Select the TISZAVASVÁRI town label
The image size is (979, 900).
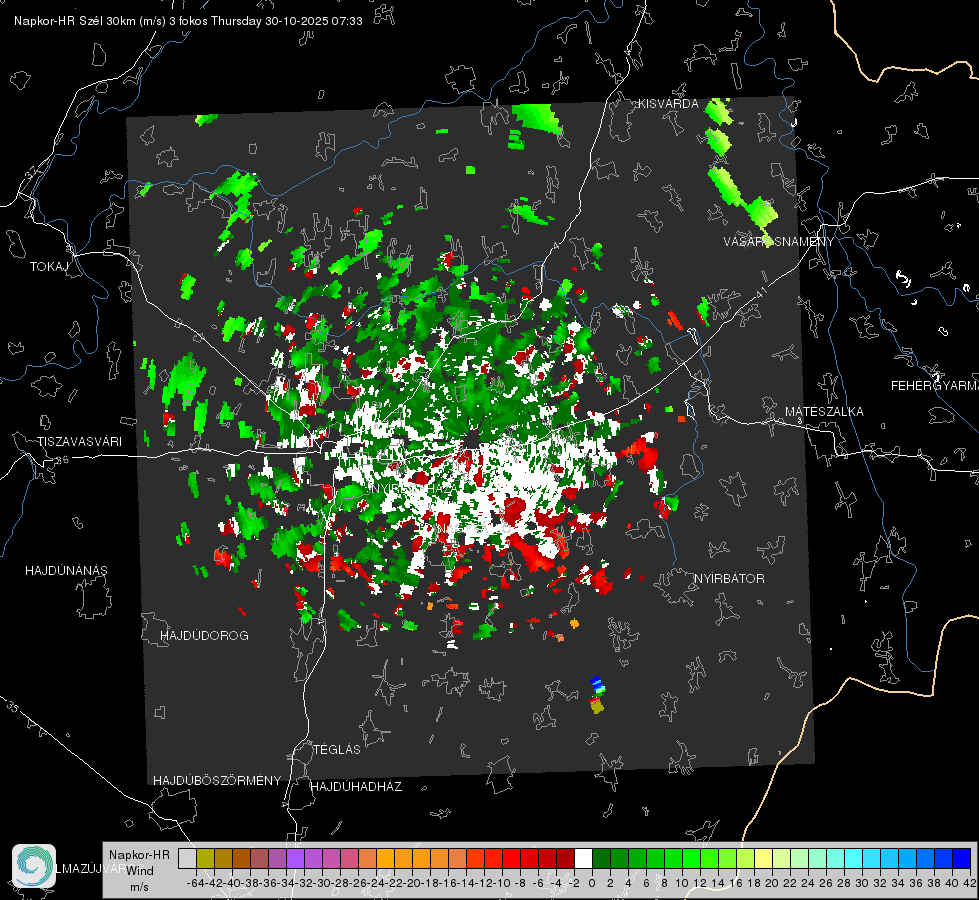(x=79, y=442)
